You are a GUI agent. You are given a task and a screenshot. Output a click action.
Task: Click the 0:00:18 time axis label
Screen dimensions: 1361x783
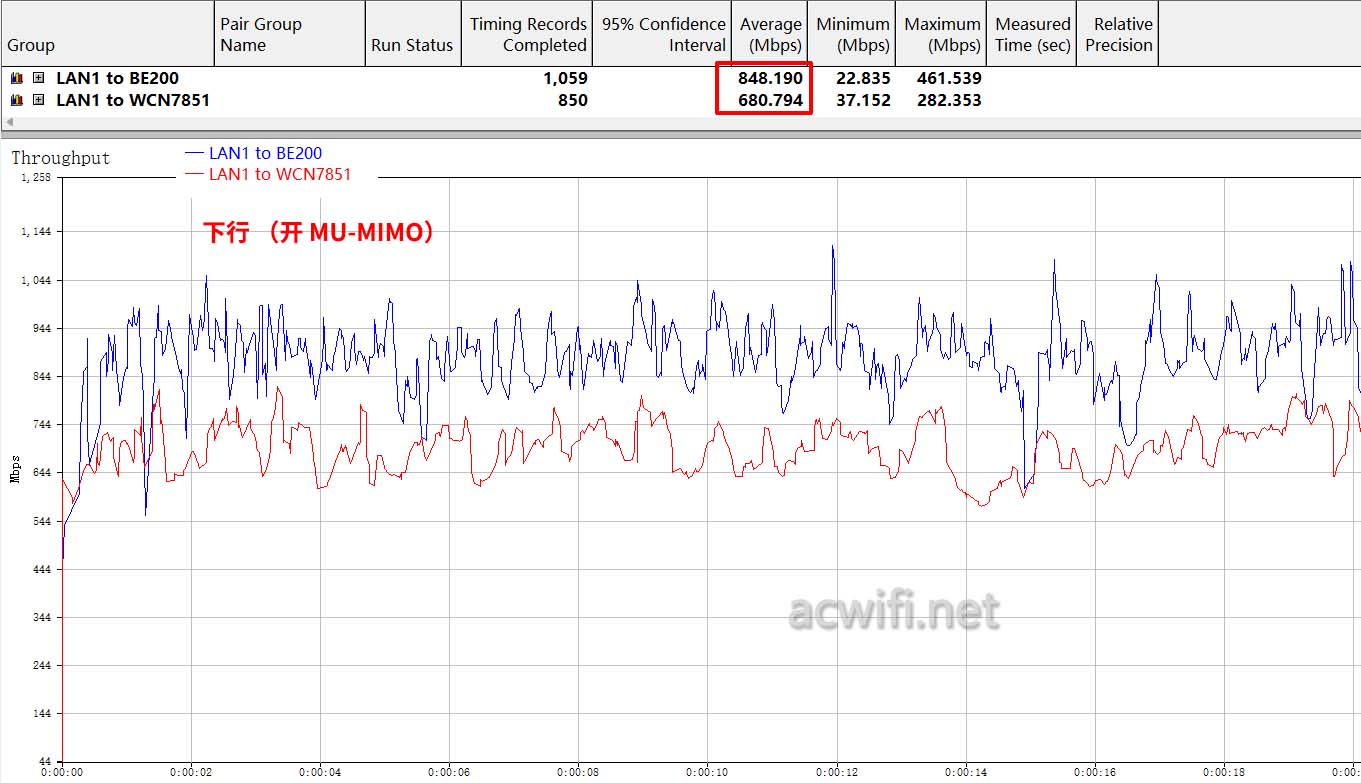click(x=1224, y=773)
